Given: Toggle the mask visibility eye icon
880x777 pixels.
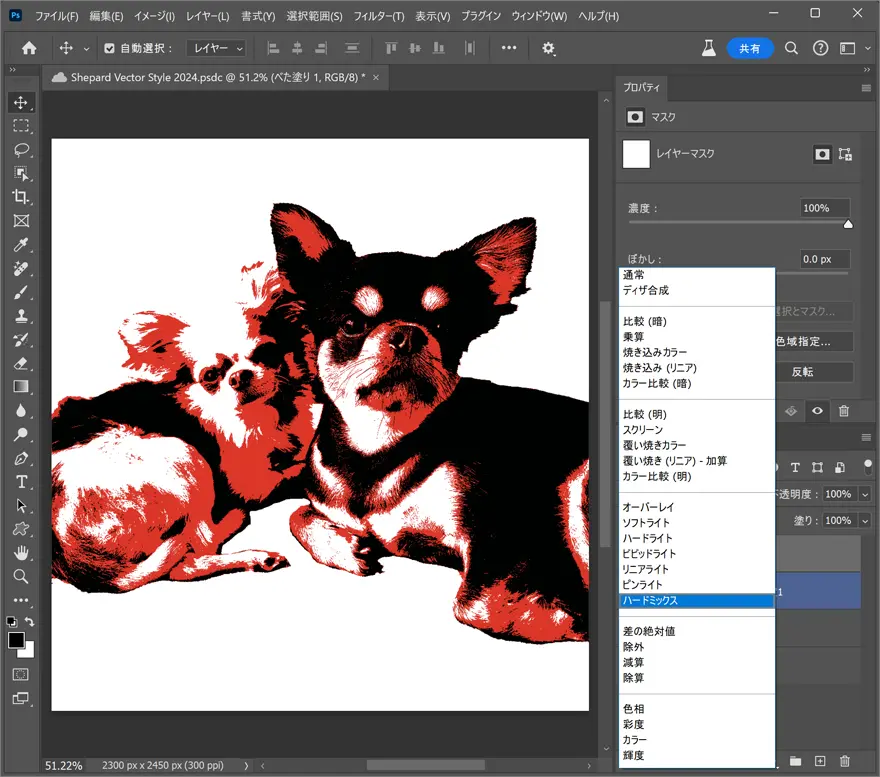Looking at the screenshot, I should point(818,410).
